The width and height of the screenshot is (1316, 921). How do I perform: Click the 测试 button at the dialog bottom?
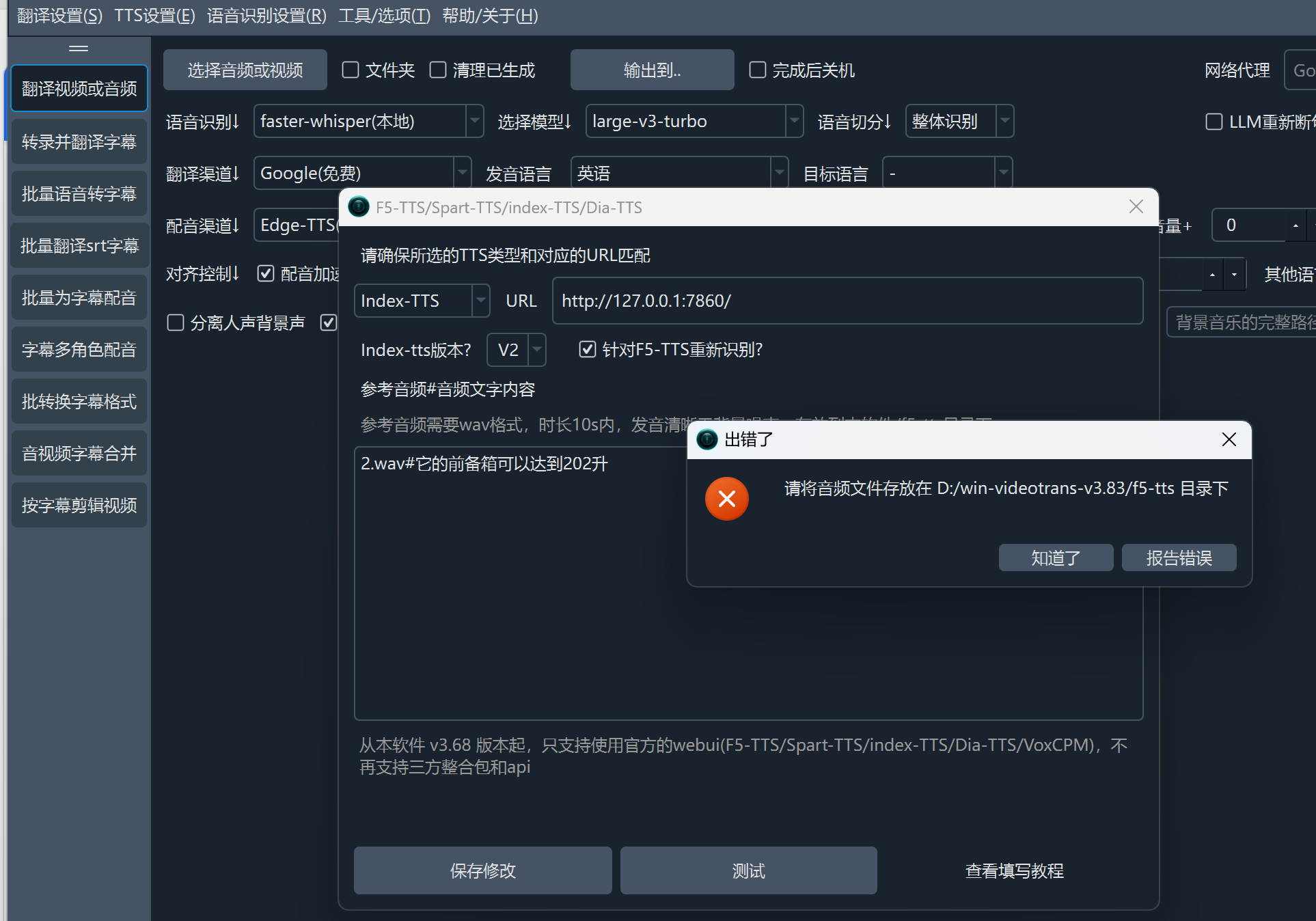coord(748,870)
